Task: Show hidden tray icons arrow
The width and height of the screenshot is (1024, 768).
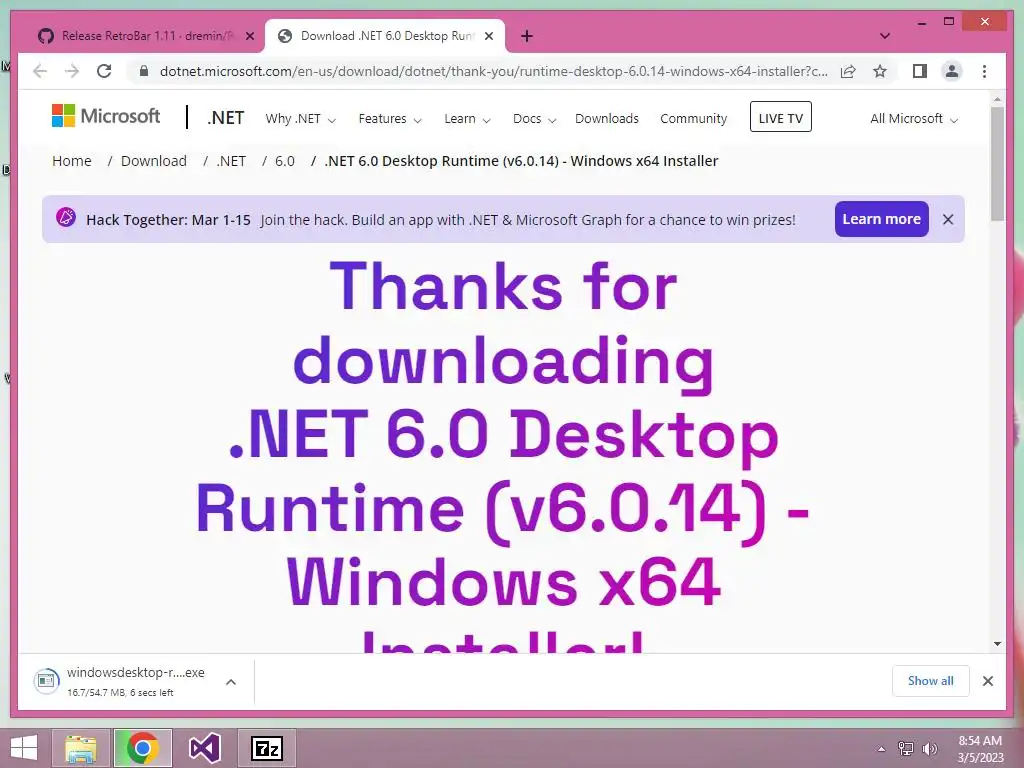Action: pyautogui.click(x=881, y=749)
